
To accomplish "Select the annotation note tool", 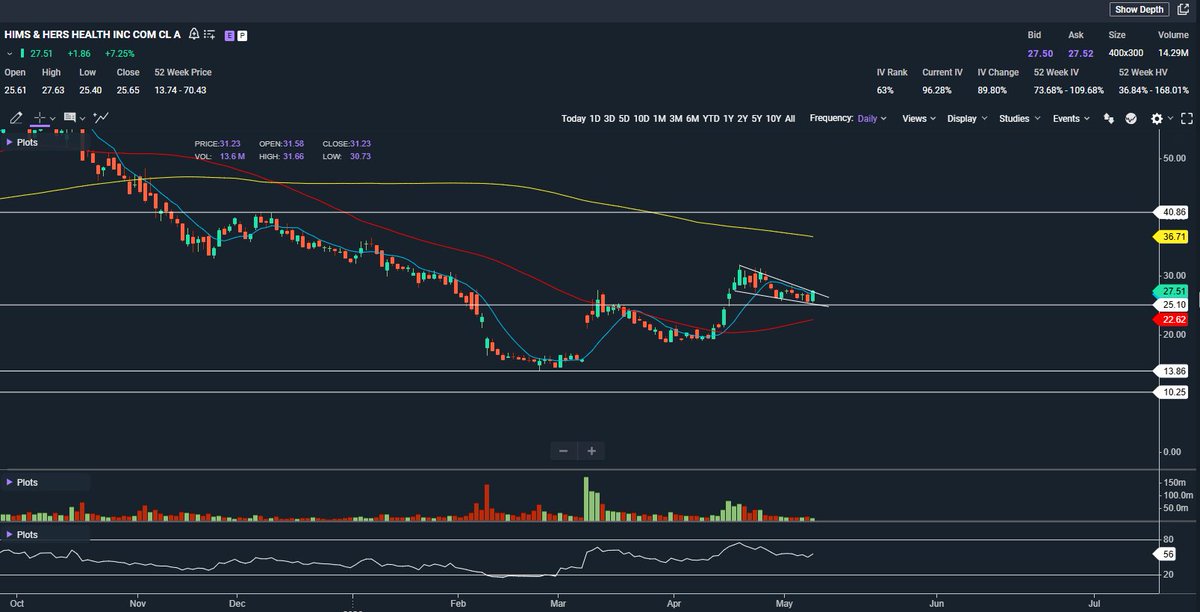I will [70, 118].
